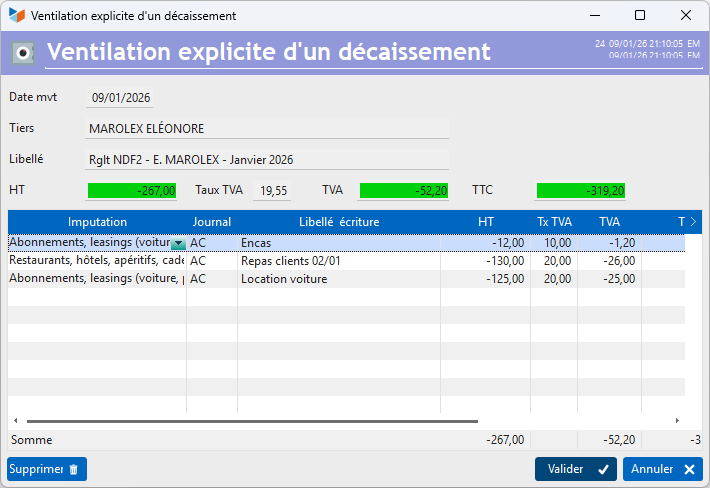This screenshot has width=710, height=488.
Task: Click right arrow of horizontal scrollbar
Action: 677,421
